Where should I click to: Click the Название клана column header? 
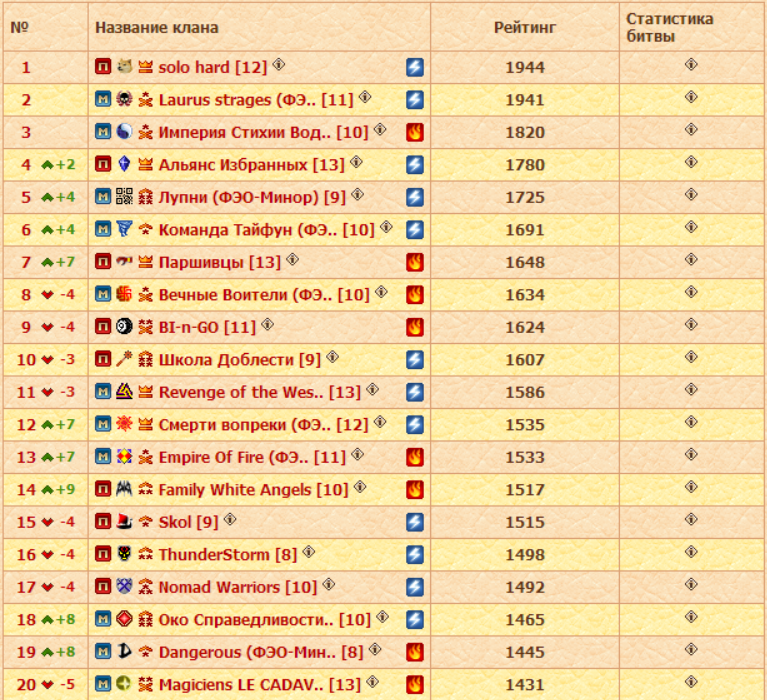(x=157, y=27)
